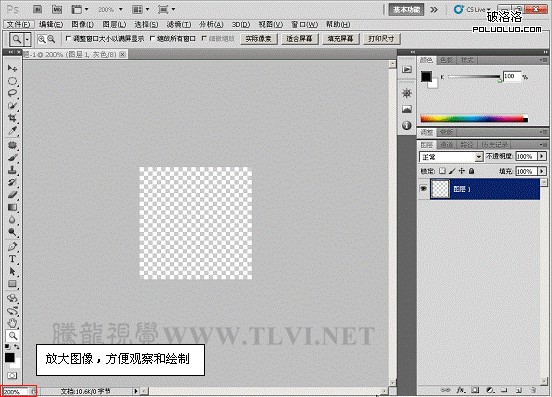This screenshot has height=397, width=552.
Task: Select the 3D Camera Rotate tool
Action: click(x=12, y=311)
